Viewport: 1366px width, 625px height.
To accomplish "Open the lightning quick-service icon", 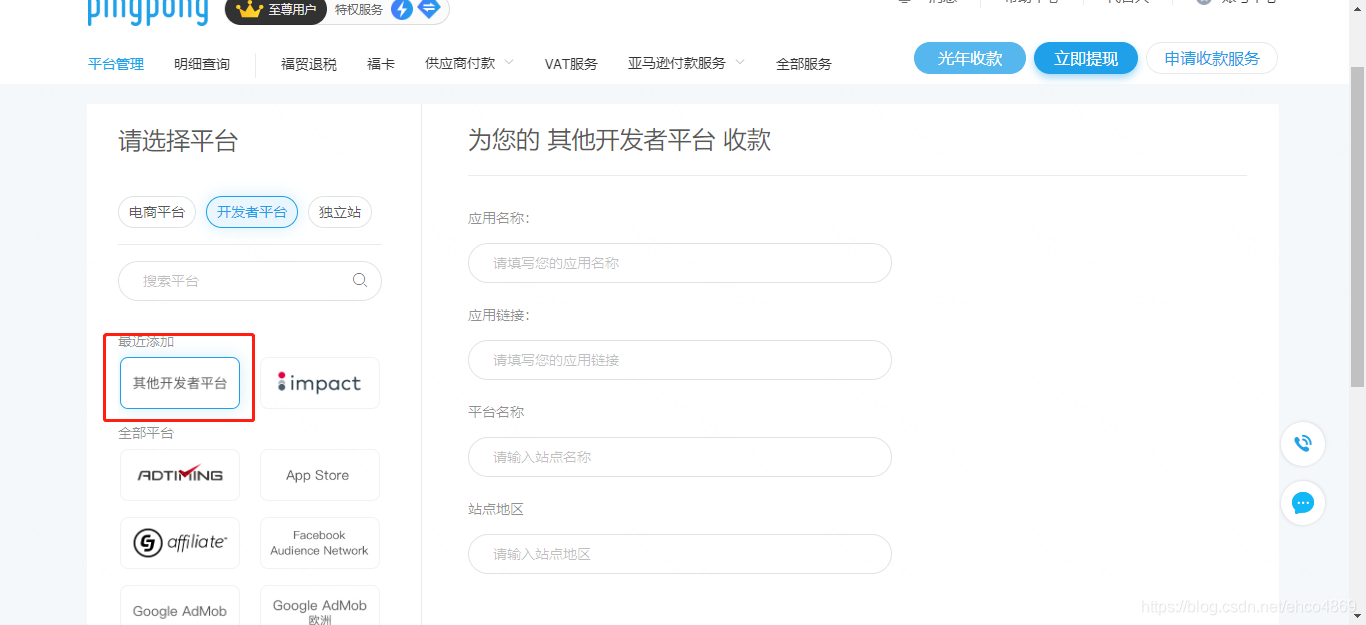I will pyautogui.click(x=401, y=10).
